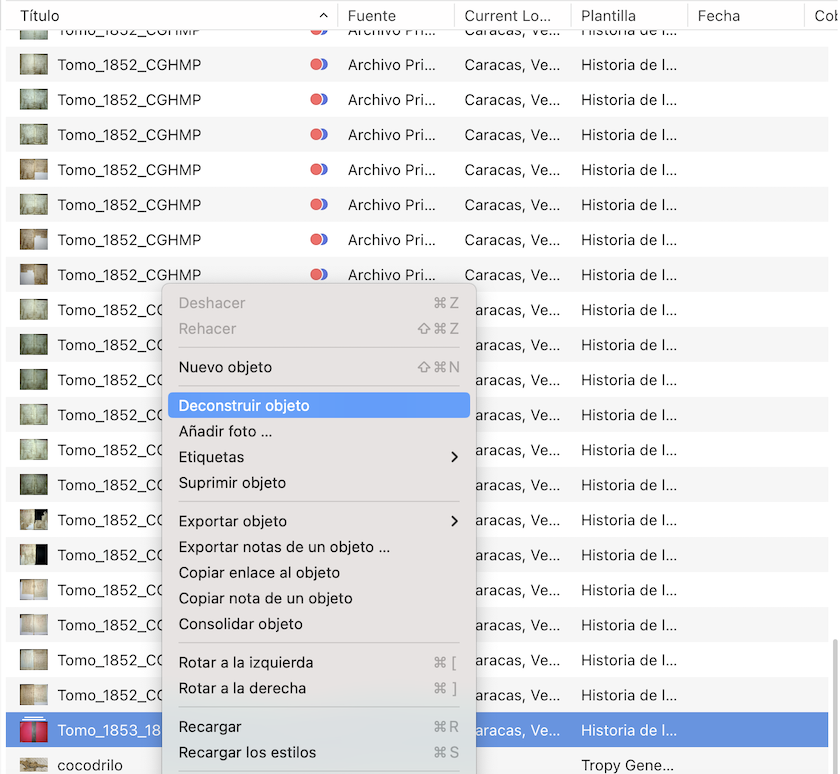
Task: Choose Rotar a la derecha
Action: click(x=242, y=688)
